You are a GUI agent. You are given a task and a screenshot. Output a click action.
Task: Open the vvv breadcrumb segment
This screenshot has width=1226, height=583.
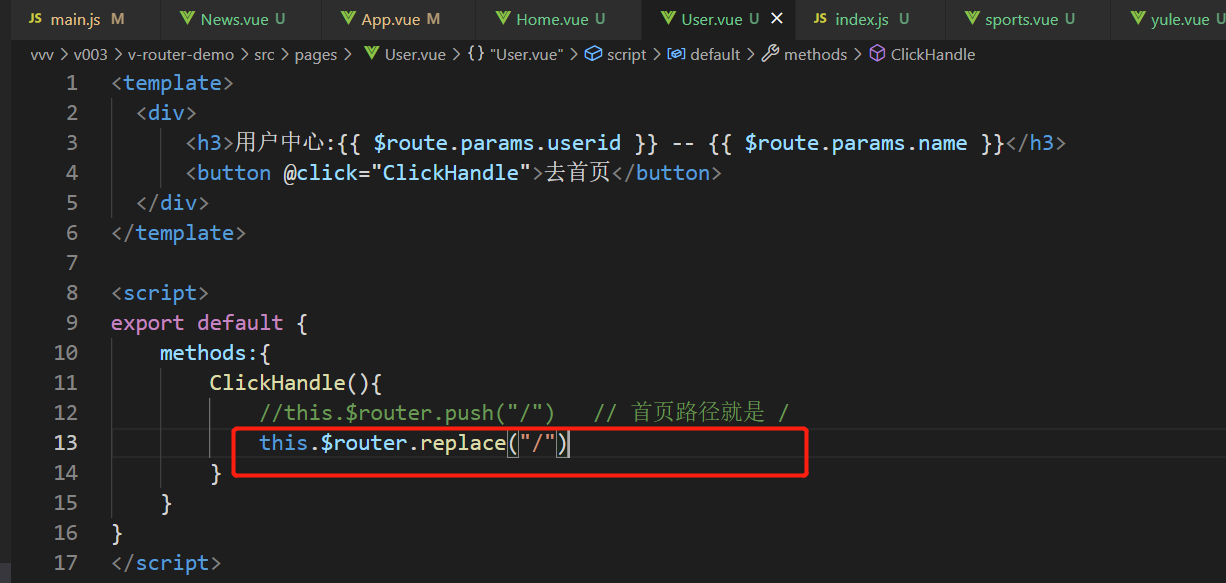[x=42, y=54]
